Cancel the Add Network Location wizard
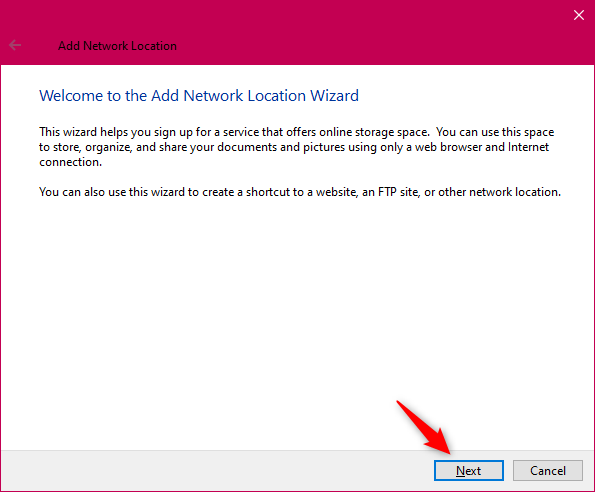The image size is (595, 492). 548,470
